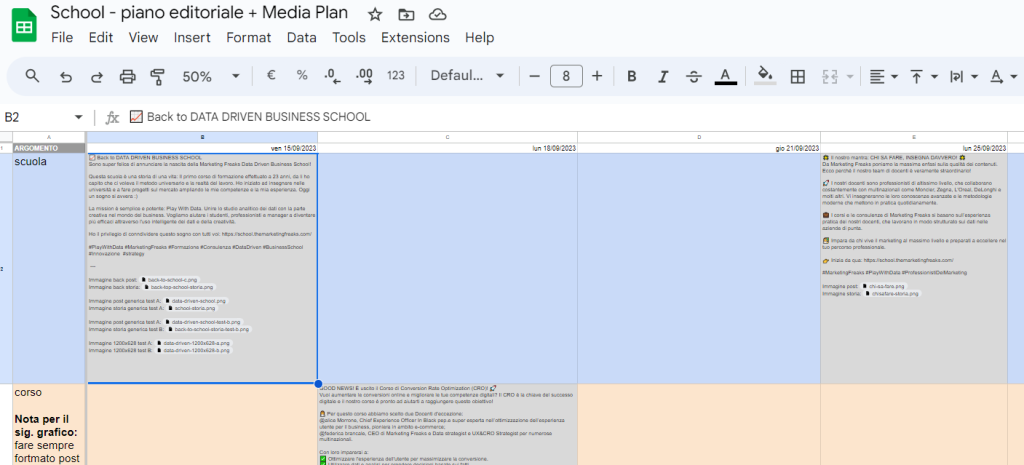This screenshot has height=465, width=1024.
Task: Toggle strikethrough formatting
Action: (x=694, y=76)
